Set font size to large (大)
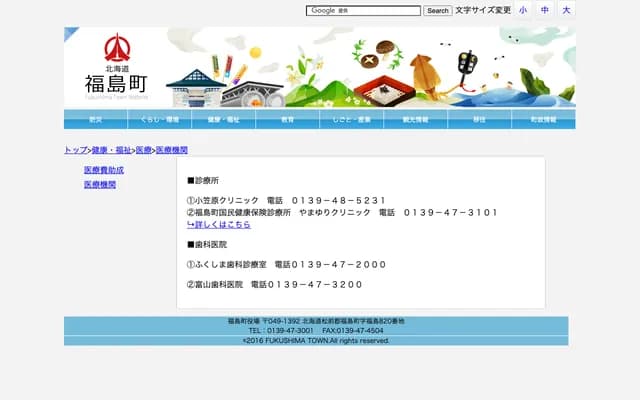This screenshot has height=400, width=640. [x=566, y=10]
